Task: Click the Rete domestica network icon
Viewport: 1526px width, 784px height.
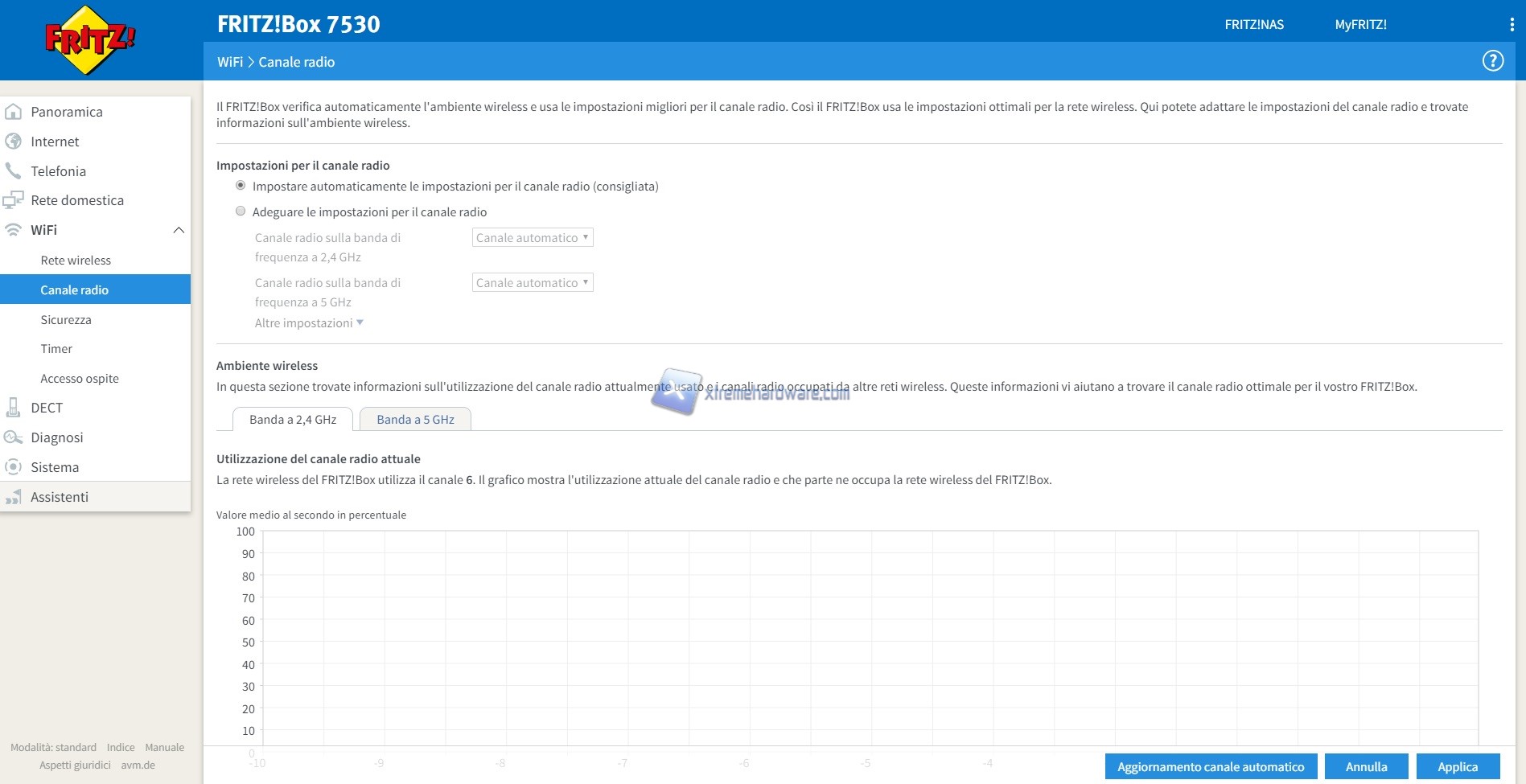Action: [x=13, y=200]
